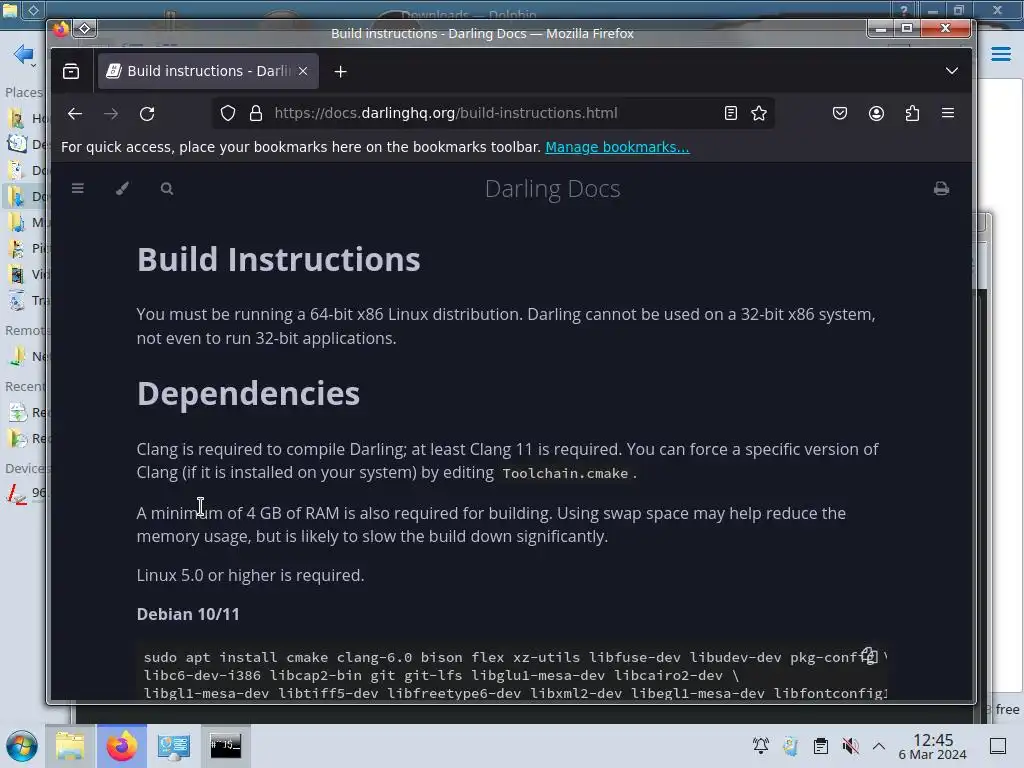Show site security padlock info
This screenshot has width=1024, height=768.
(256, 113)
